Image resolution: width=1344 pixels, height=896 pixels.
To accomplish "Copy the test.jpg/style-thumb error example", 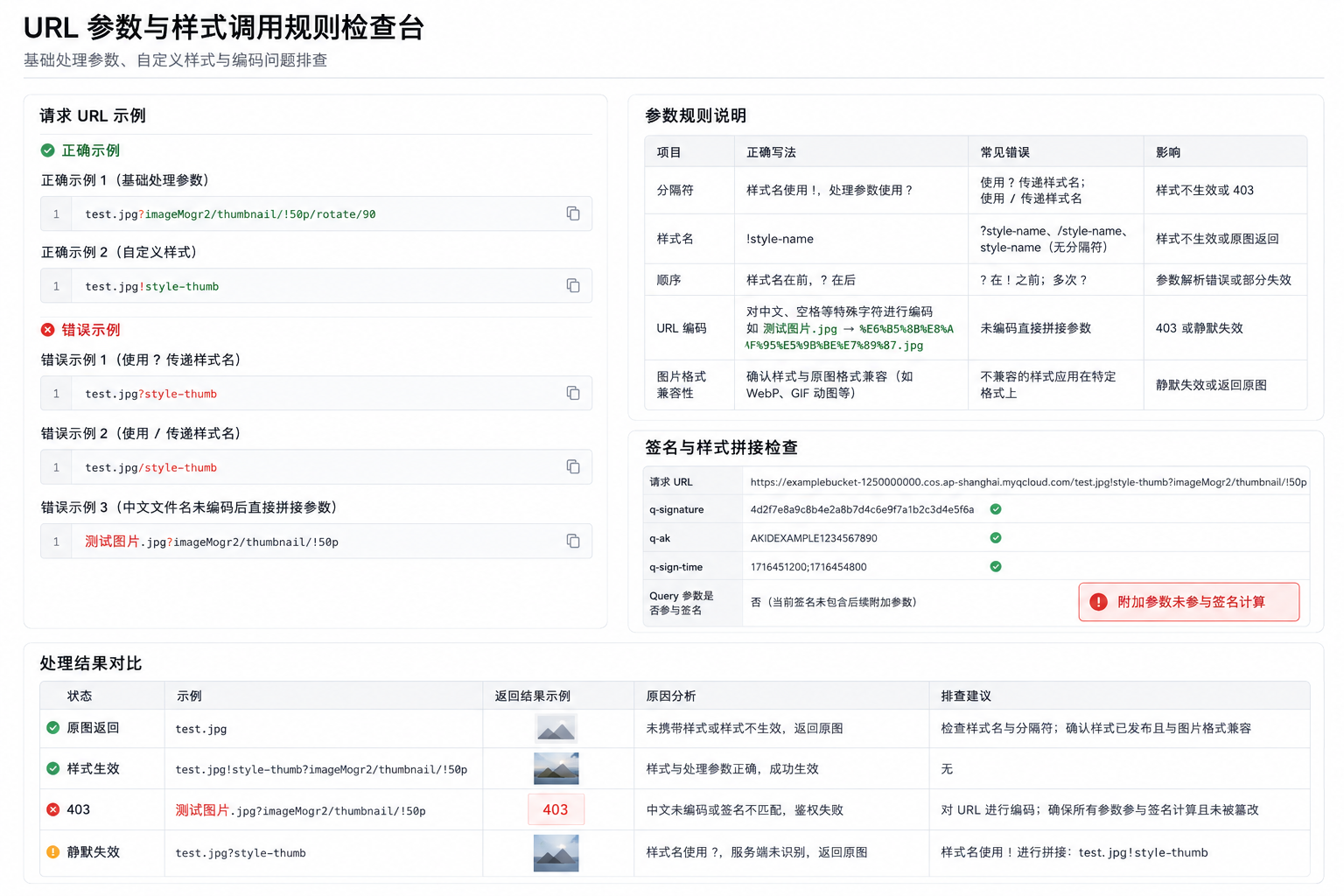I will 573,467.
